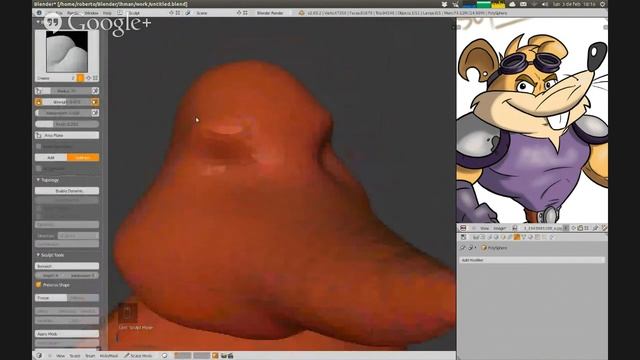640x360 pixels.
Task: Click the Remesh button in Sculpt Tools
Action: [x=67, y=266]
